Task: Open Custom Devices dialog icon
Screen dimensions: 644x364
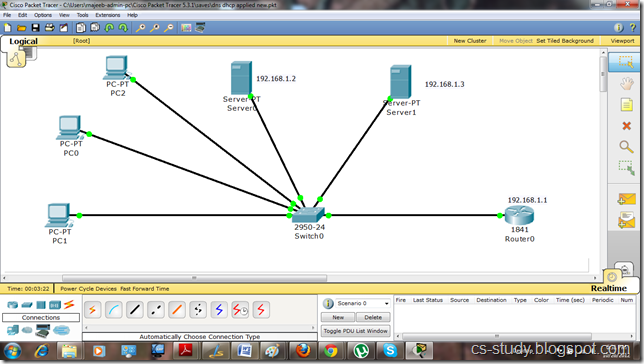Action: click(200, 28)
